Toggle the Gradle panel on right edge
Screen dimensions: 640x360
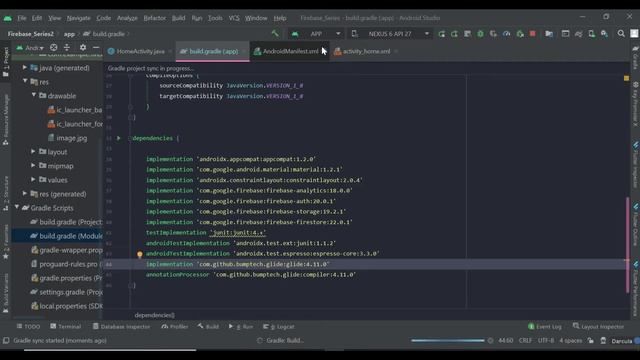(x=636, y=58)
